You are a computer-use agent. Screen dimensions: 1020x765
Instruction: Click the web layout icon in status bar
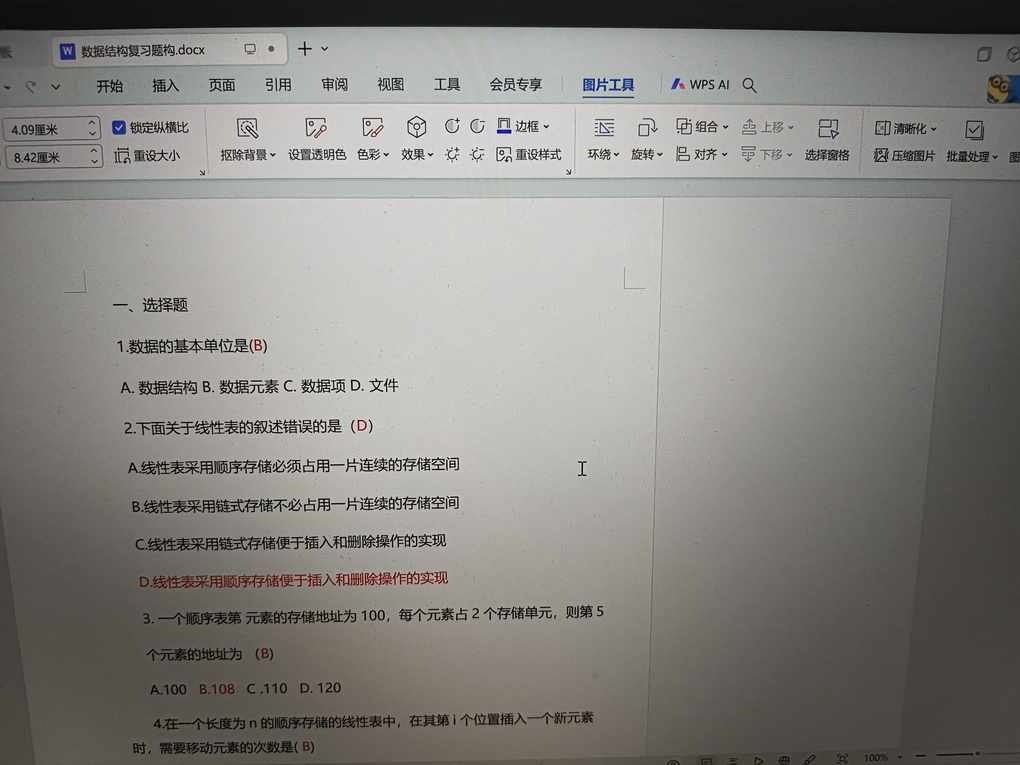785,760
